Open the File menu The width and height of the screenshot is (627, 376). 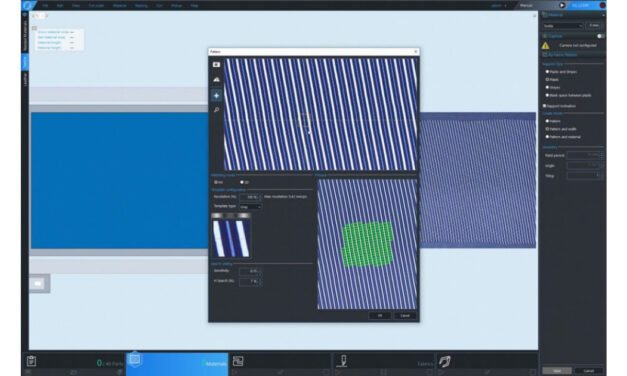pyautogui.click(x=45, y=6)
